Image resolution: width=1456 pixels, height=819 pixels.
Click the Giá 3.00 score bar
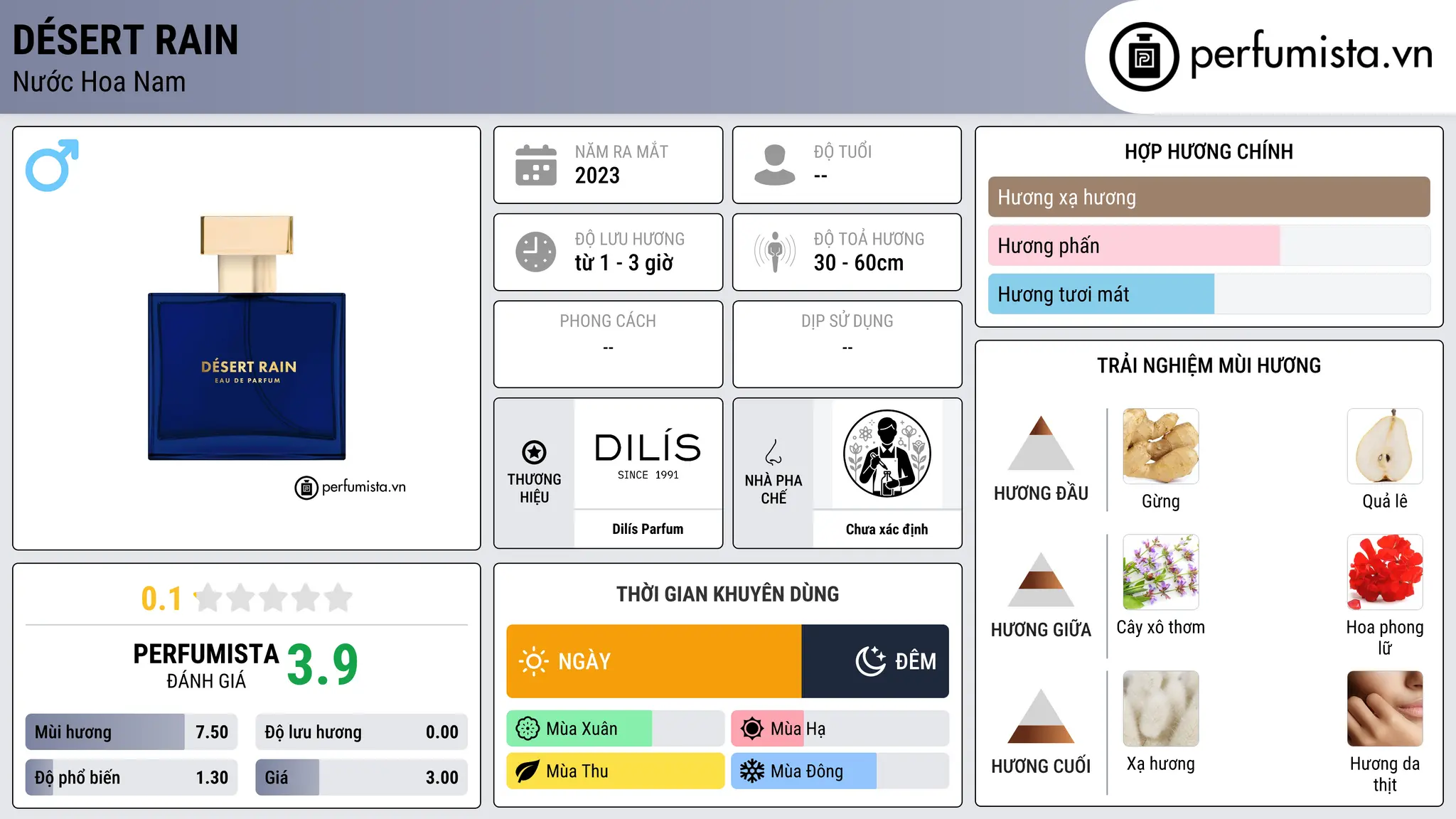pyautogui.click(x=361, y=777)
